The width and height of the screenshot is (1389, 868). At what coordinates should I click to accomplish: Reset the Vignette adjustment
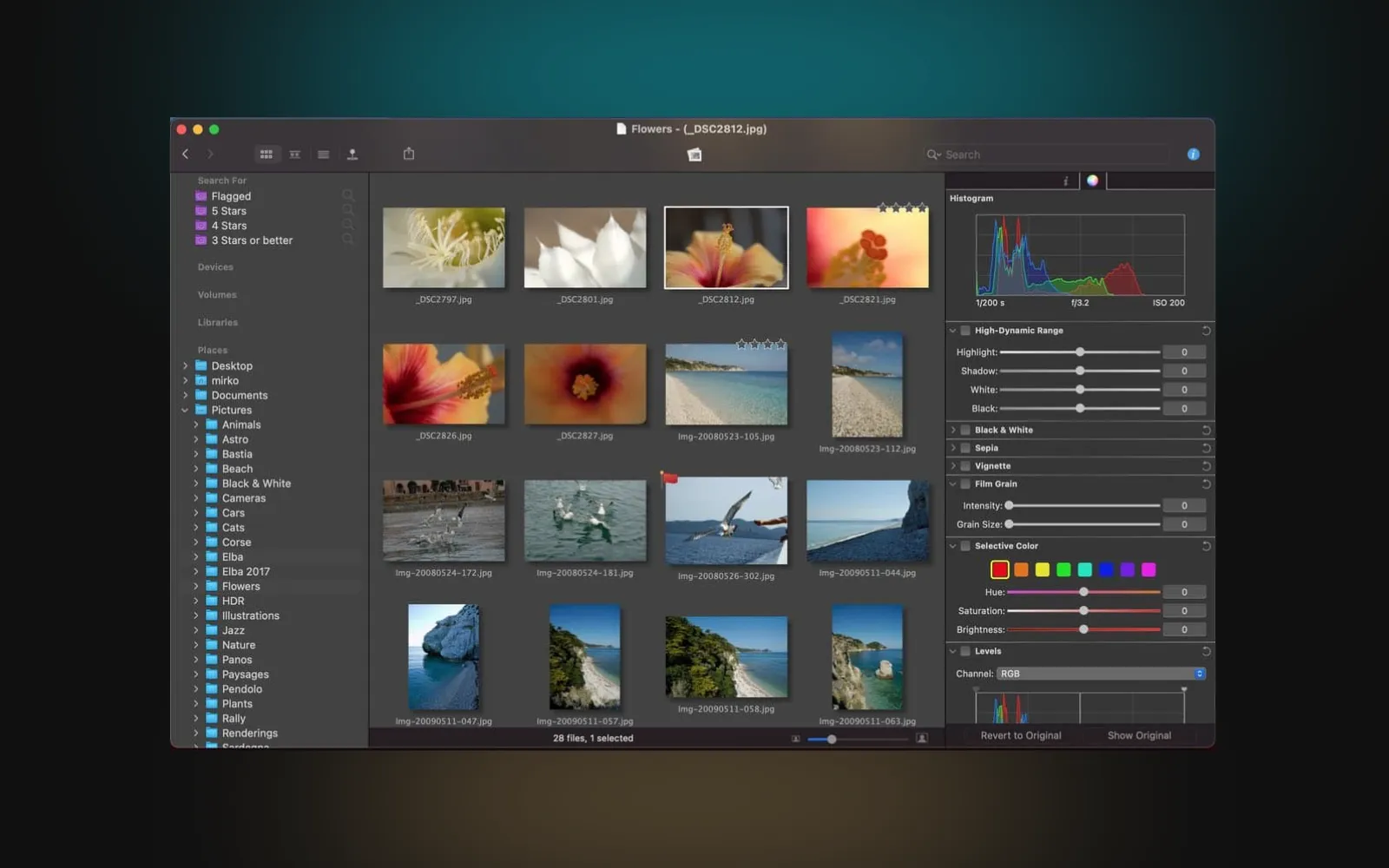point(1206,466)
